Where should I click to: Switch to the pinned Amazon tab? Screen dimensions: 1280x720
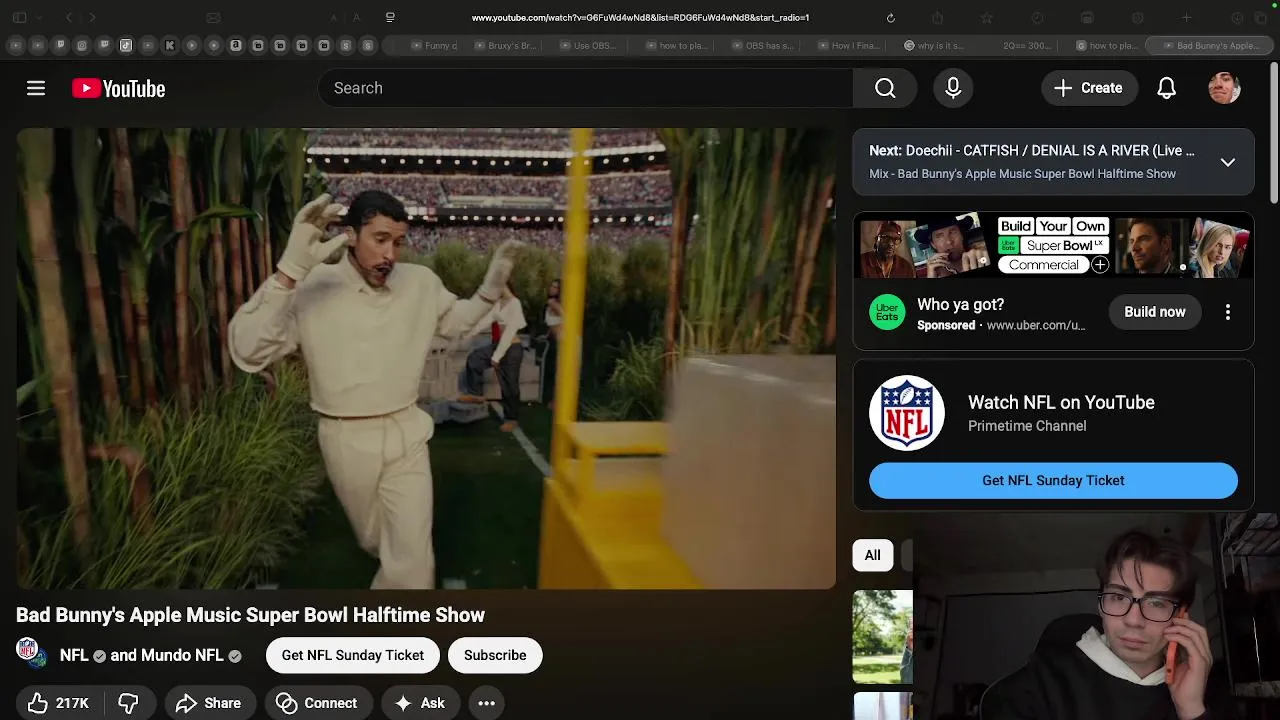coord(236,45)
